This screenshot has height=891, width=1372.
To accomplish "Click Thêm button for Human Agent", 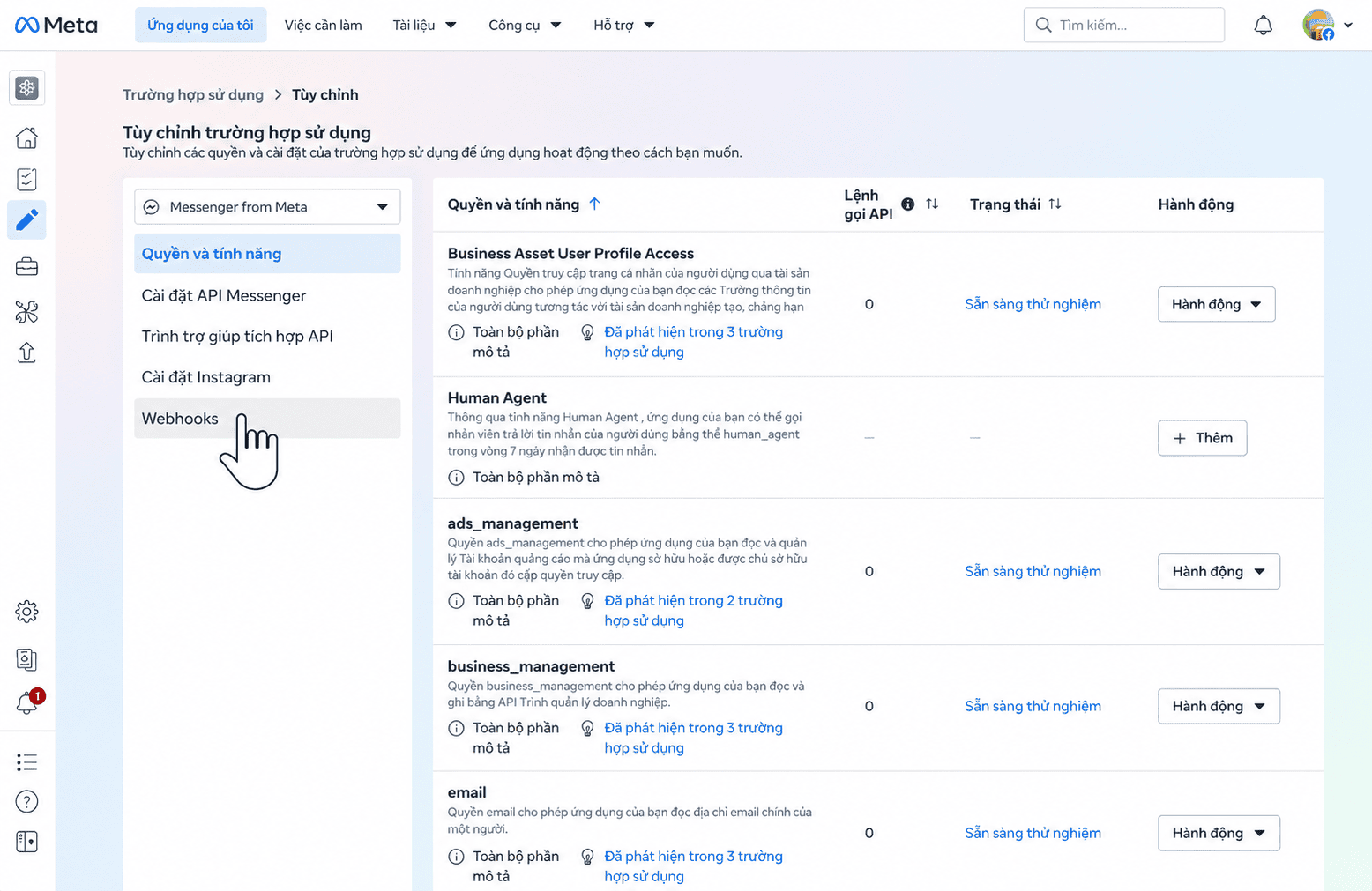I will [1202, 438].
